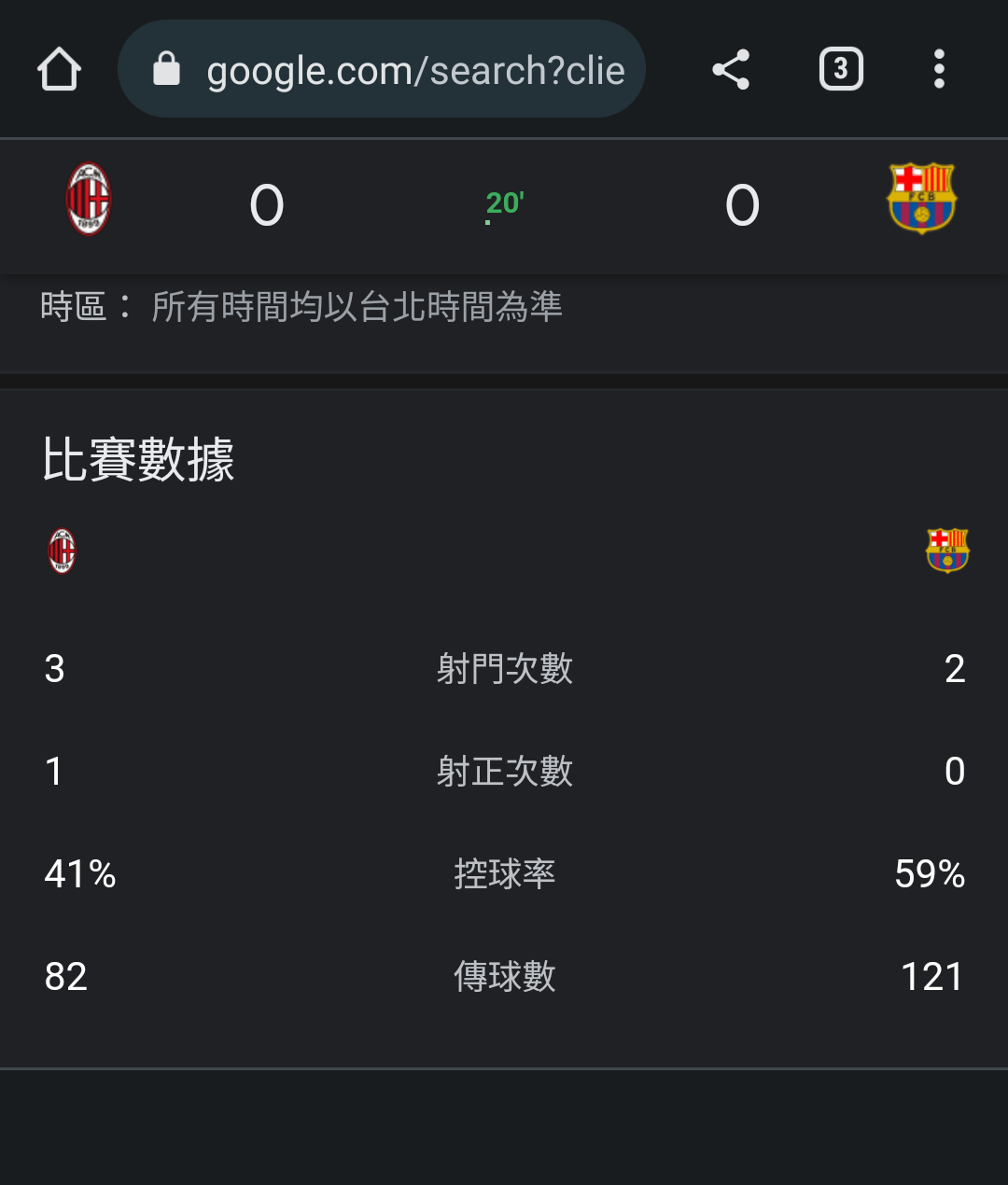Tap Barcelona's 59% possession value
The width and height of the screenshot is (1008, 1185).
[x=930, y=874]
